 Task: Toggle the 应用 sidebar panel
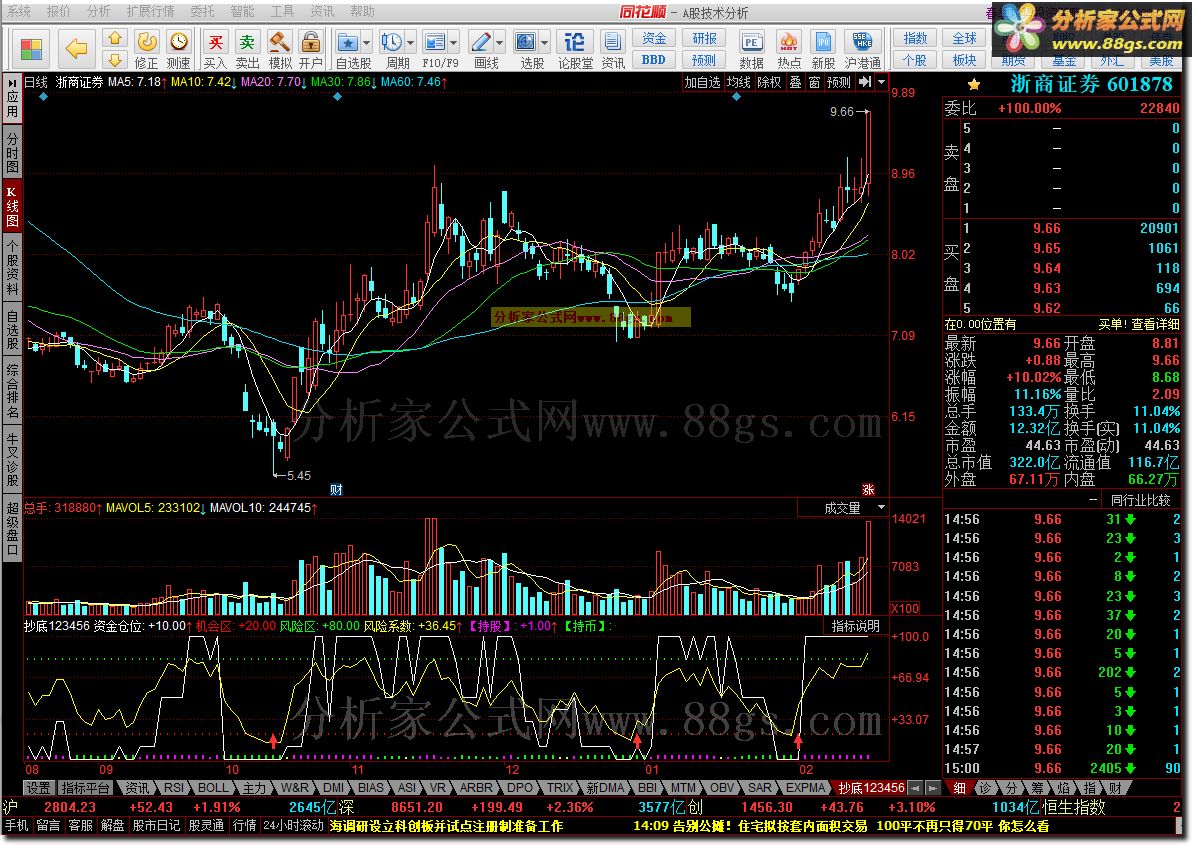(x=12, y=98)
